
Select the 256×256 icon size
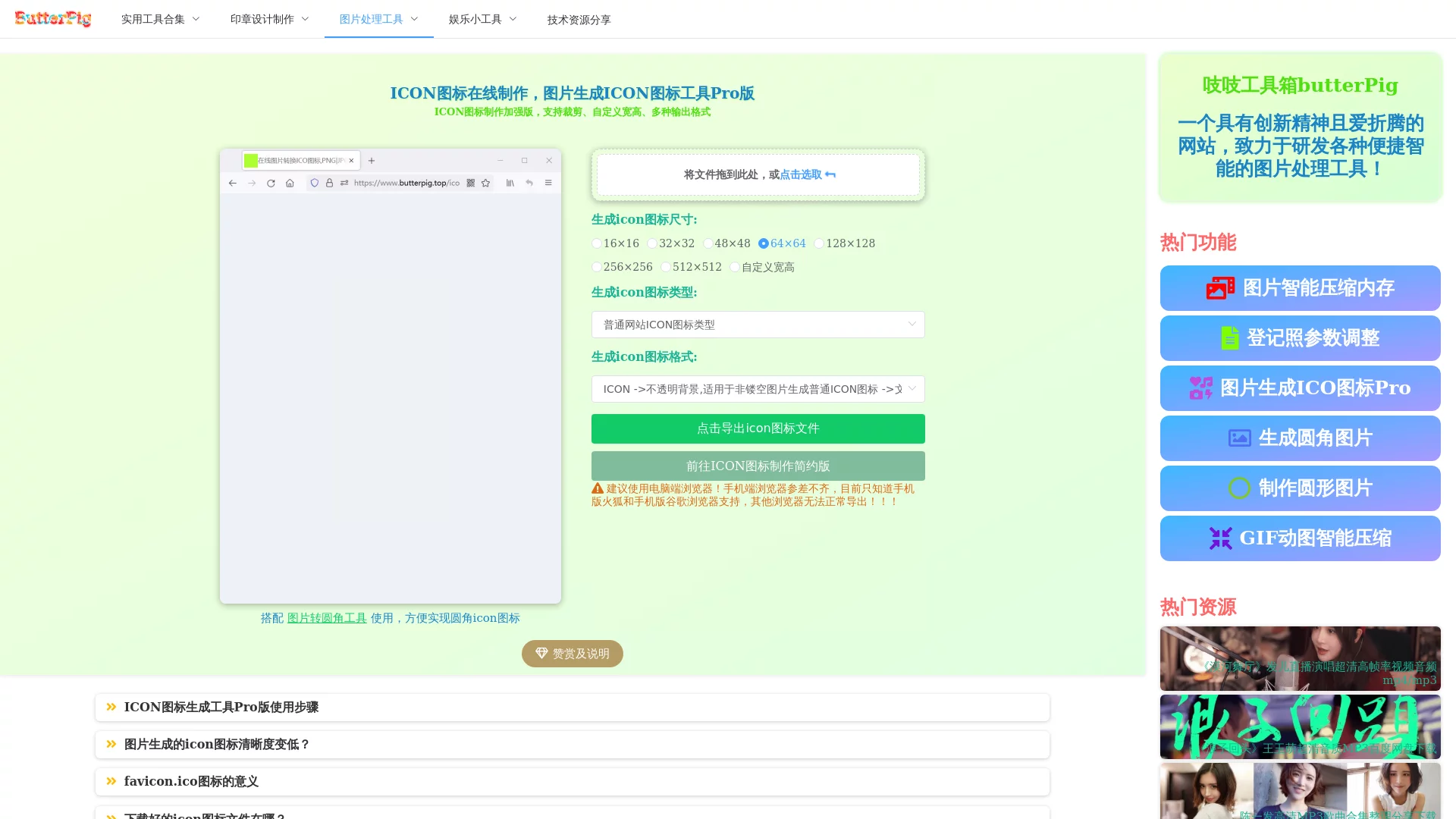pos(597,267)
